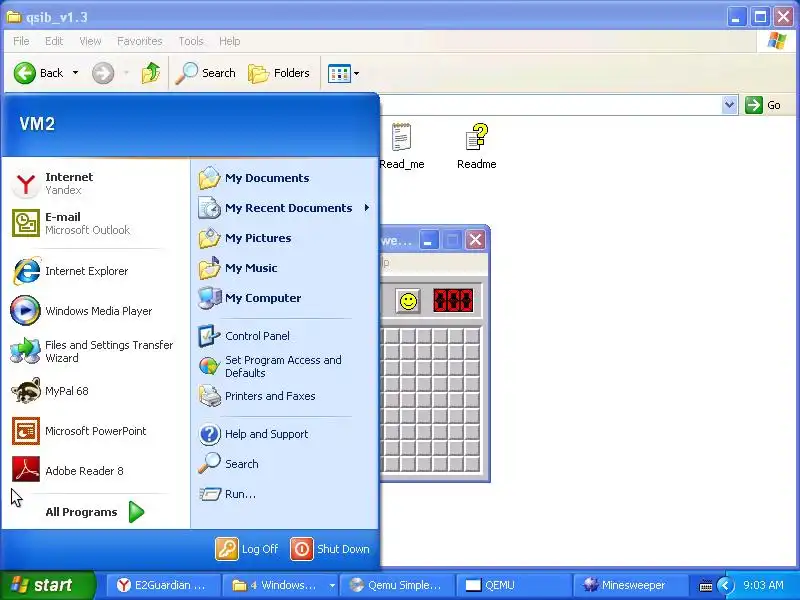Image resolution: width=800 pixels, height=600 pixels.
Task: Click the Start button
Action: point(48,585)
